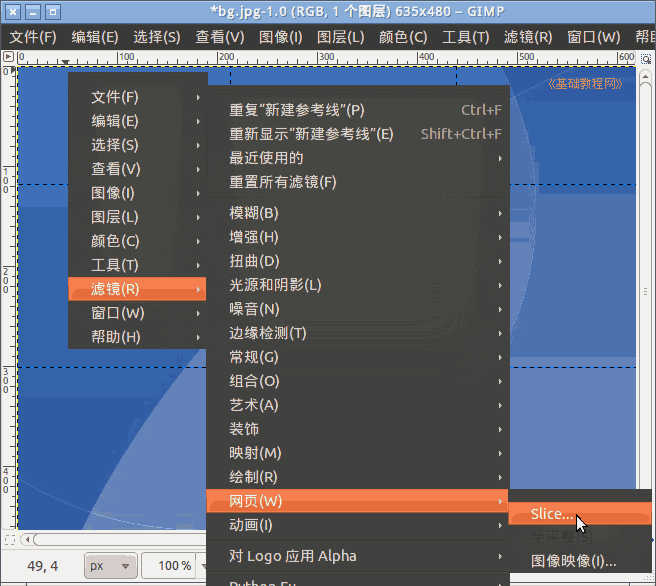Maximize the GIMP window from title bar
Screen dimensions: 656x586
point(53,11)
